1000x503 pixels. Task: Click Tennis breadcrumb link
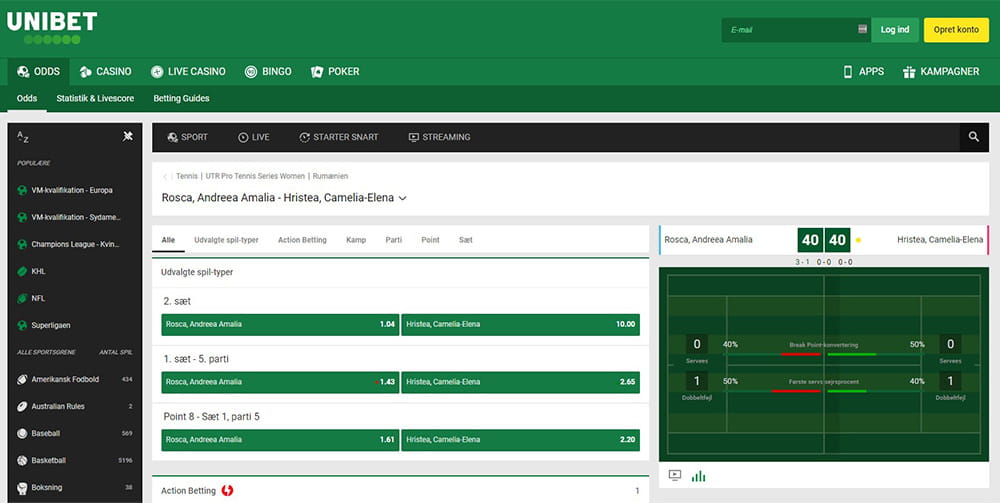(x=187, y=176)
